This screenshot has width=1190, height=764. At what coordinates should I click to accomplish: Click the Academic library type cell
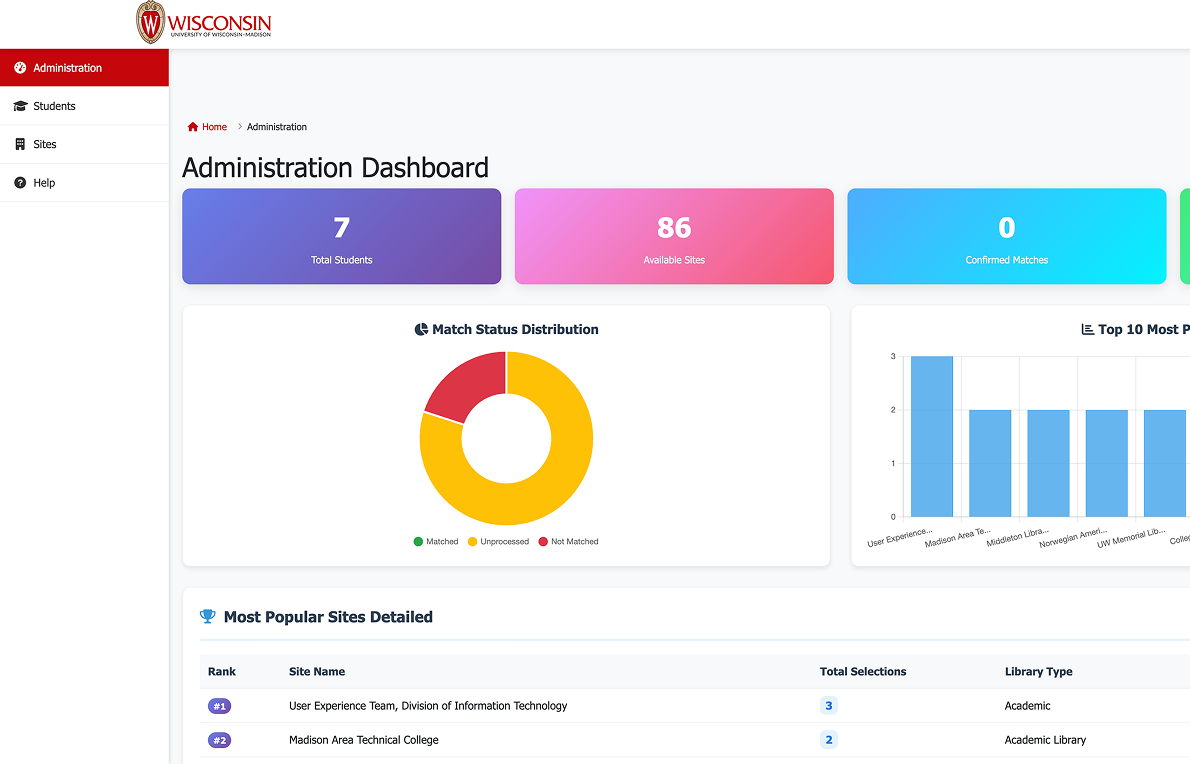[x=1028, y=706]
